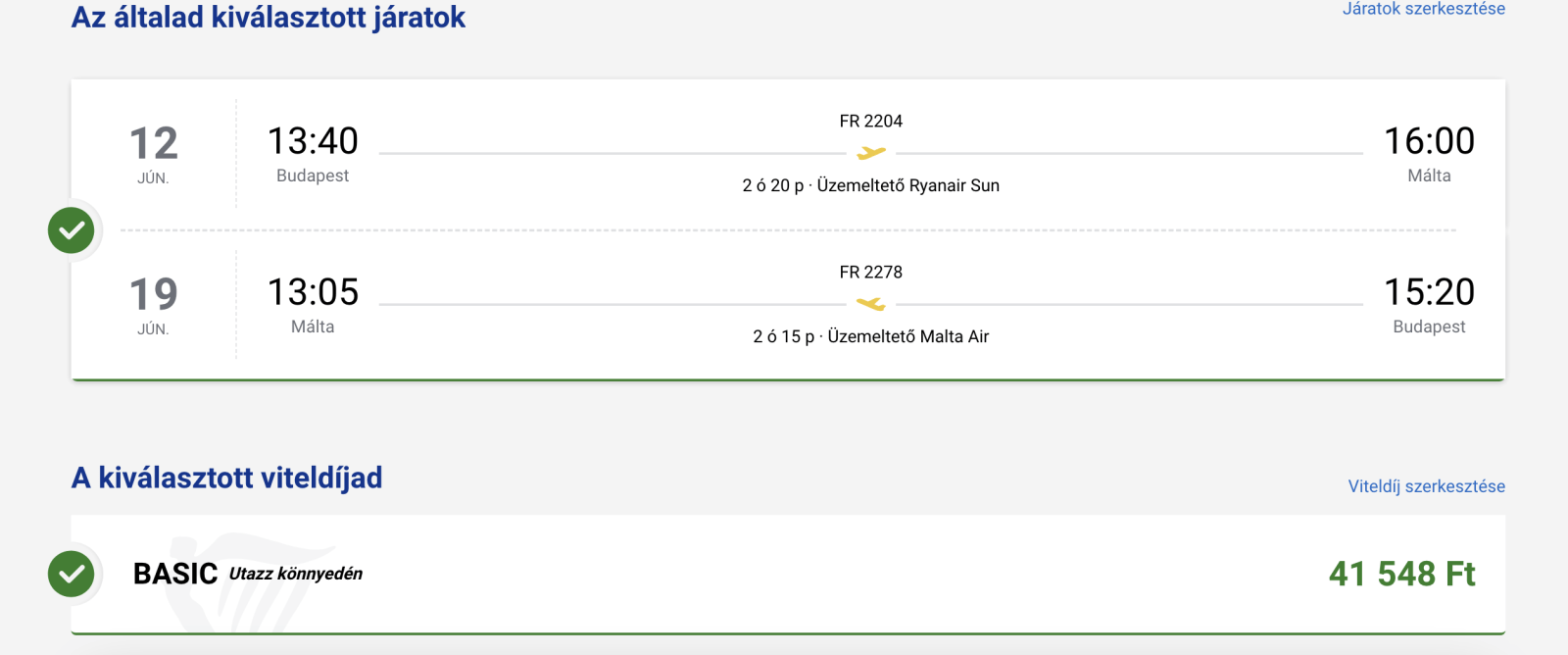The height and width of the screenshot is (655, 1568).
Task: Click heading Az általad kiválasztott járatok
Action: (x=269, y=18)
